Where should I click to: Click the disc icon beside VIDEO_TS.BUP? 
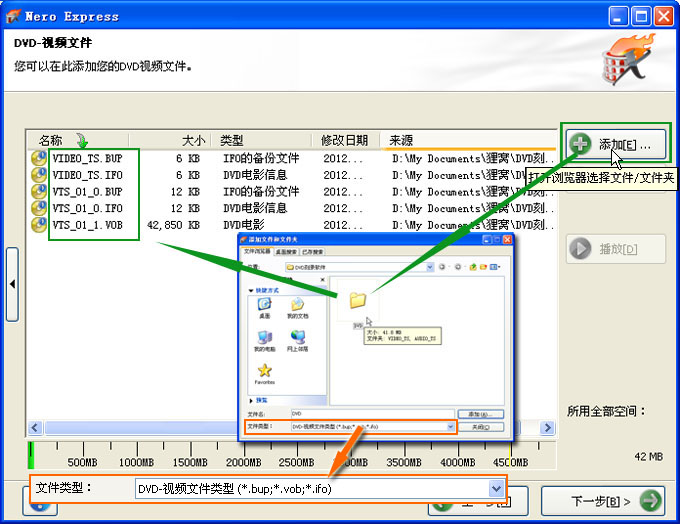coord(39,158)
